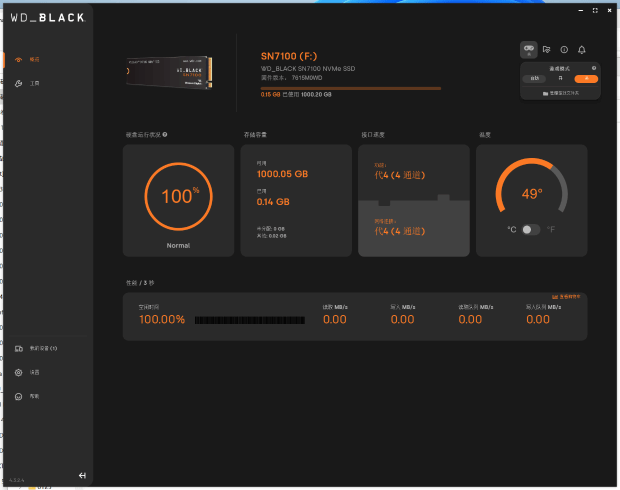Click the 100.00% idle time value
620x490 pixels.
[x=162, y=320]
